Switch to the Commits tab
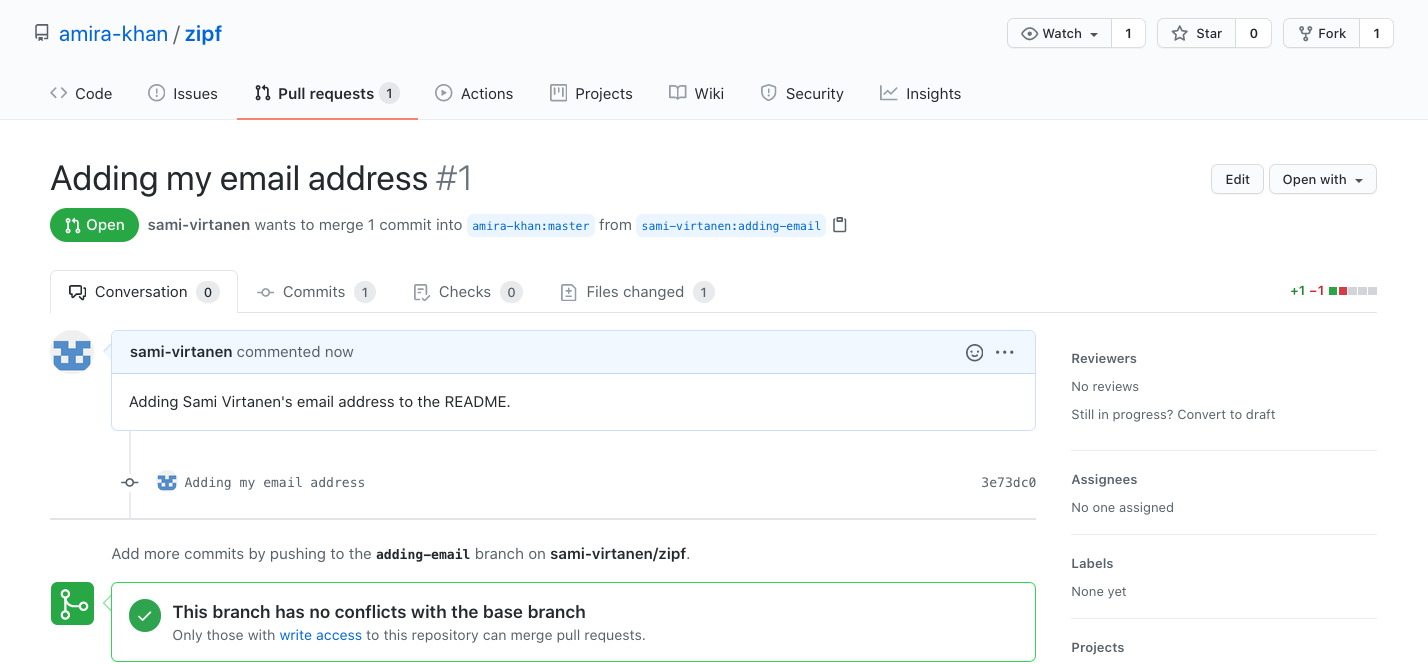 316,292
